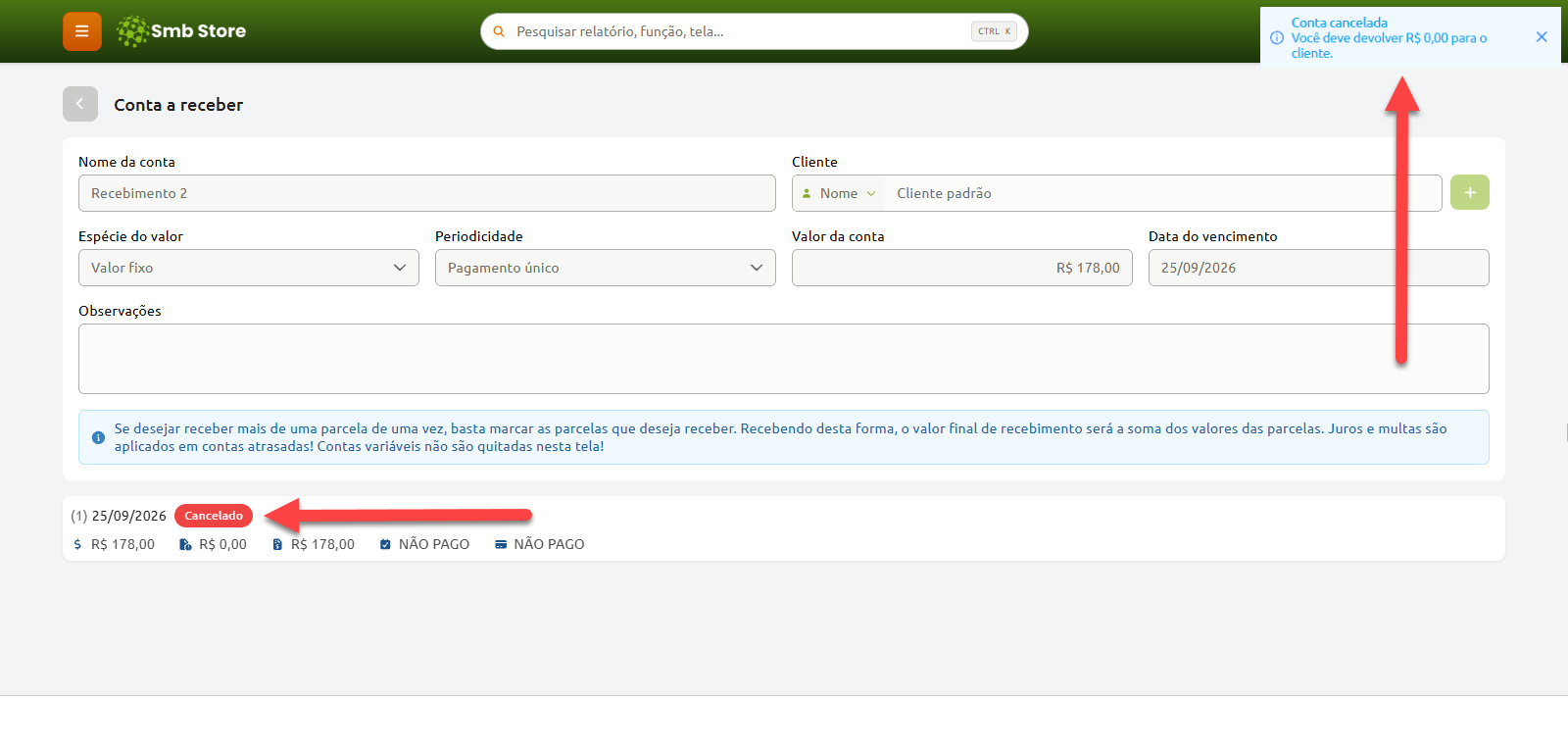Click the Cancelado status badge

[x=214, y=516]
